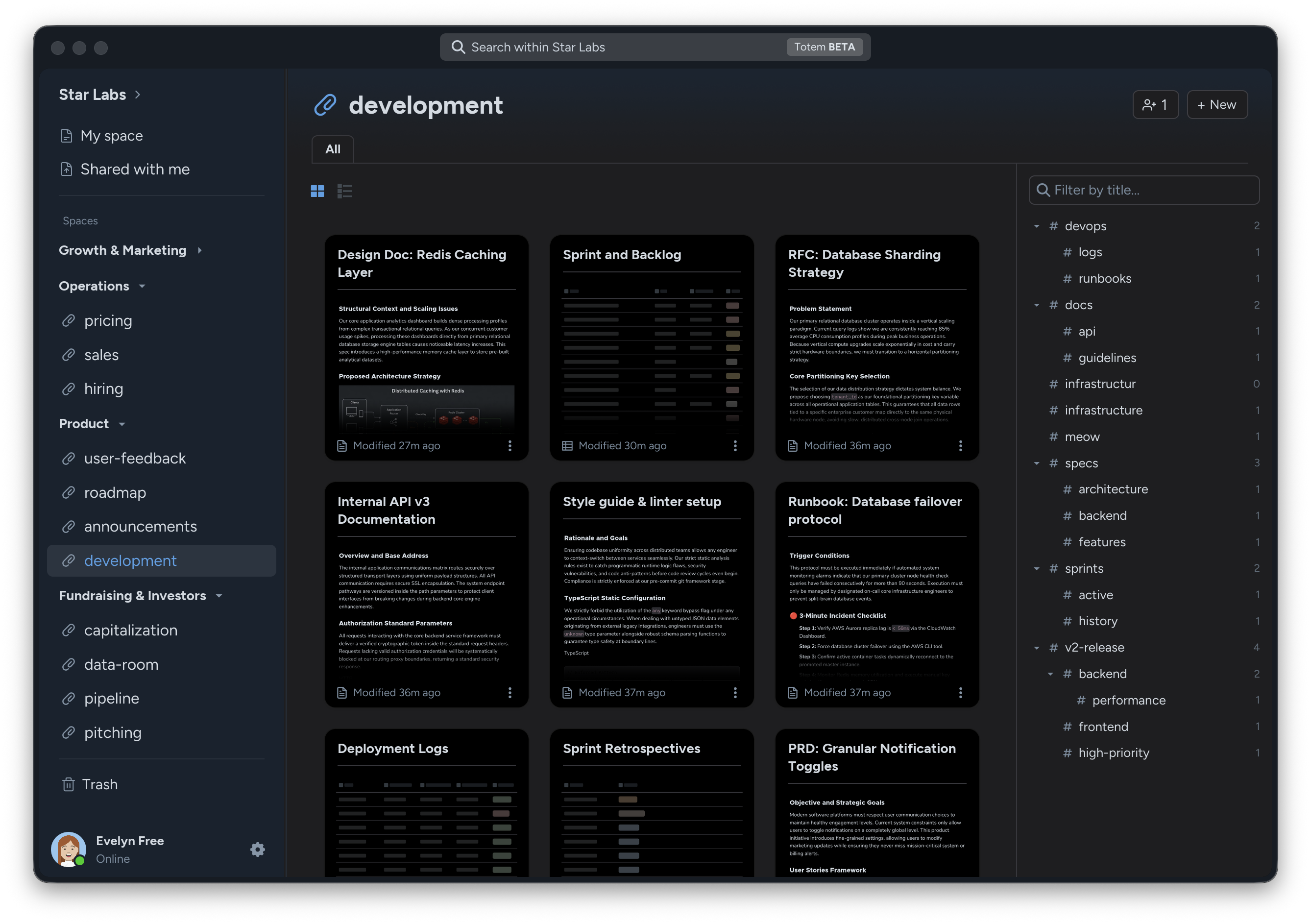Screen dimensions: 1311x924
Task: Open options menu for Style guide card
Action: 735,692
